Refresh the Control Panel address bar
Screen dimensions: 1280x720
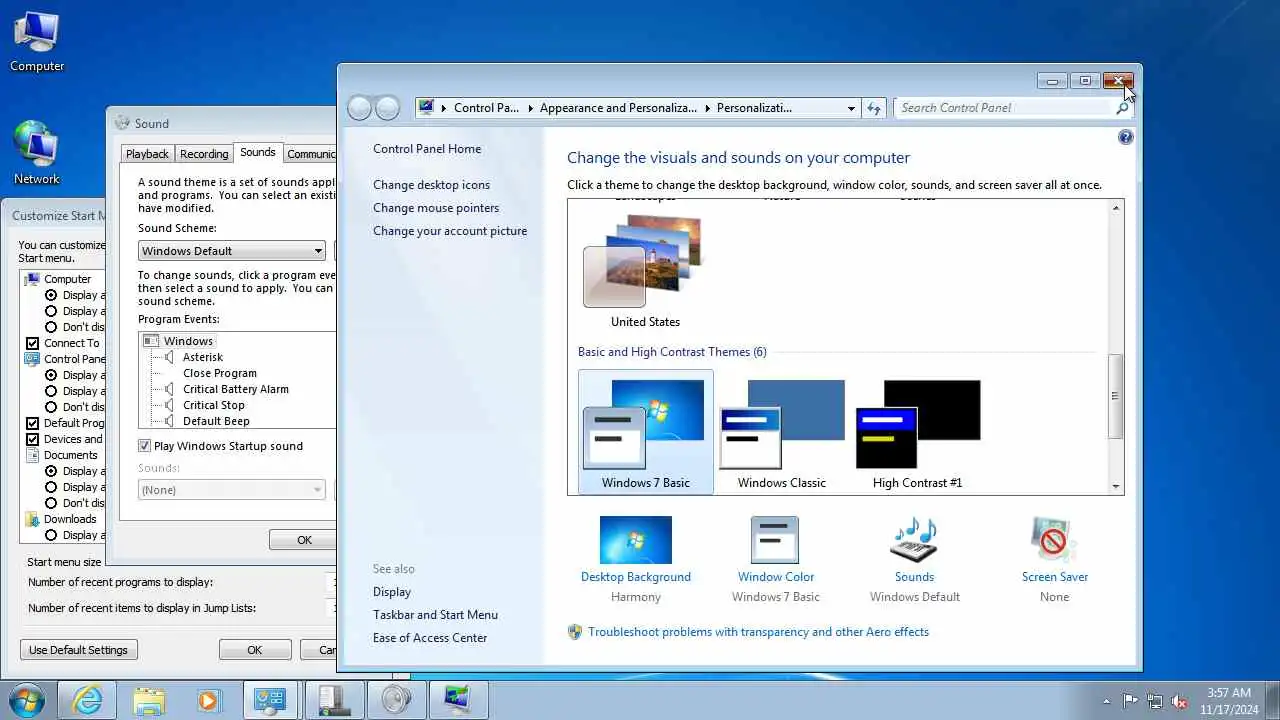874,108
